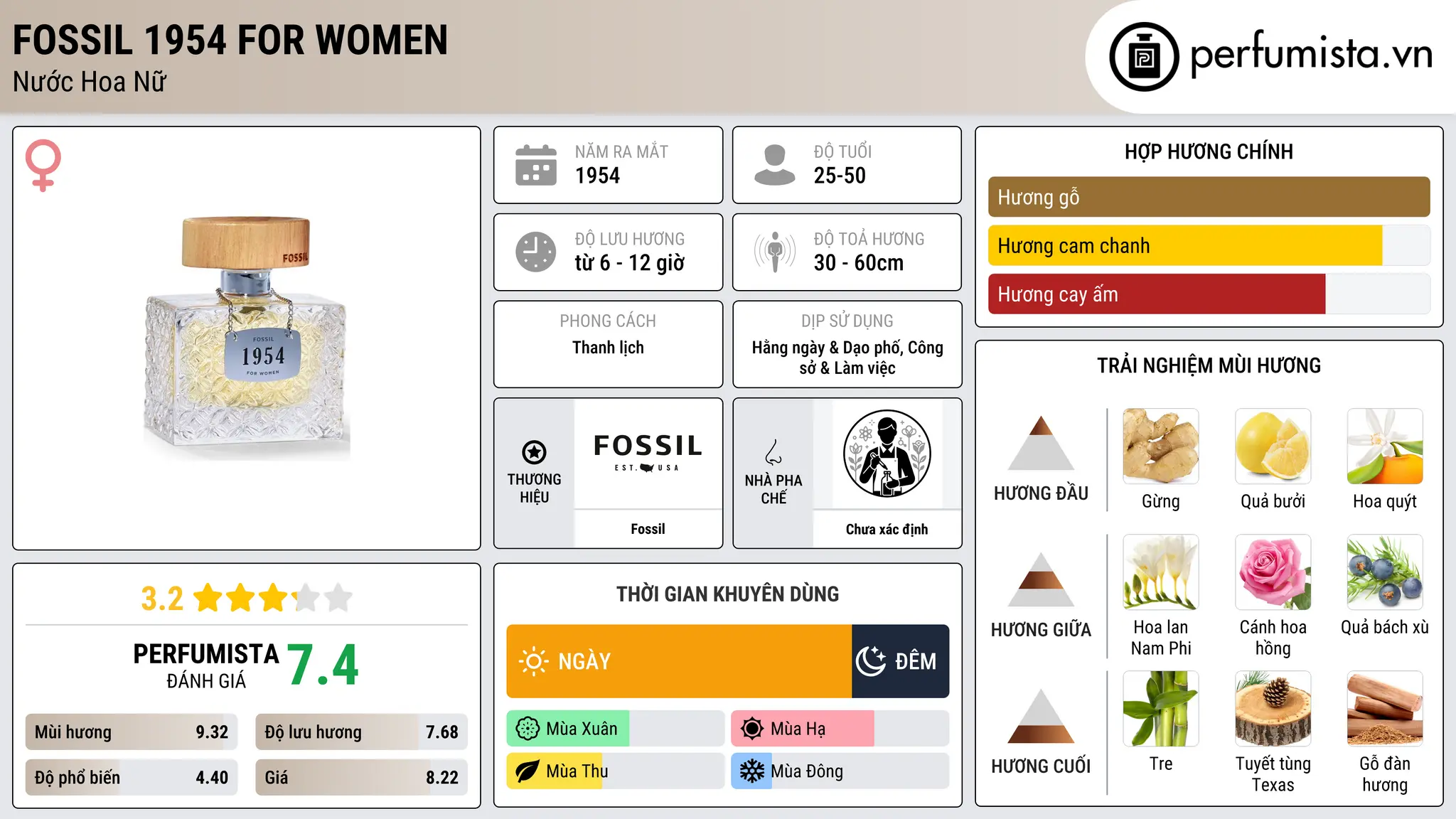Viewport: 1456px width, 819px height.
Task: Click the clock icon beside Độ lưu hương
Action: point(535,252)
